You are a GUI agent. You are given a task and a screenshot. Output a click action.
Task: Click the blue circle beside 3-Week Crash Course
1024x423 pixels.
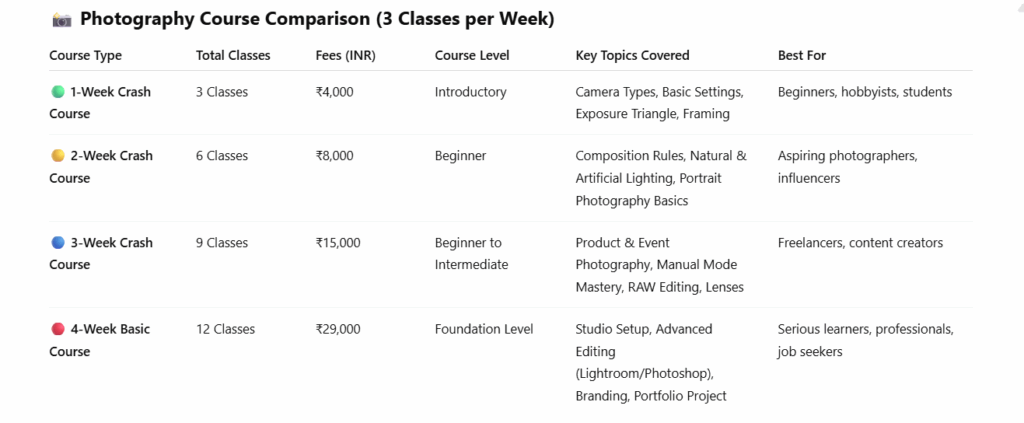pos(57,243)
